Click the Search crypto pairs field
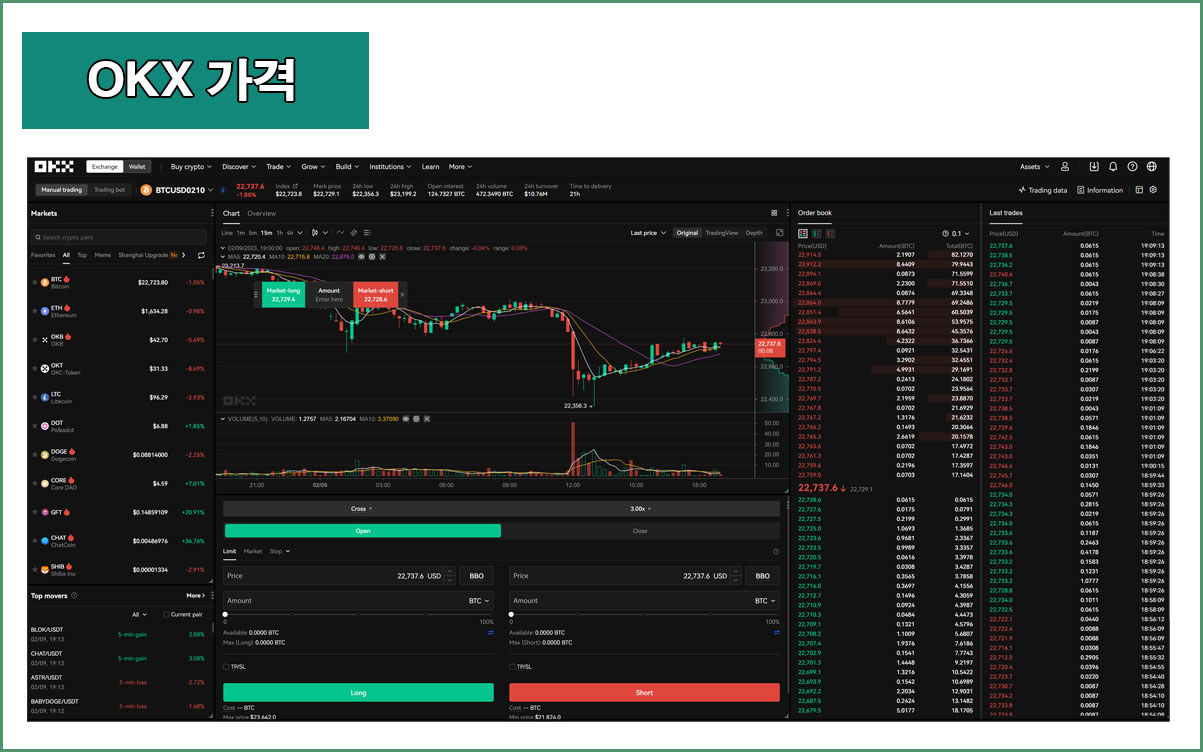Screen dimensions: 1203x752 click(x=119, y=237)
